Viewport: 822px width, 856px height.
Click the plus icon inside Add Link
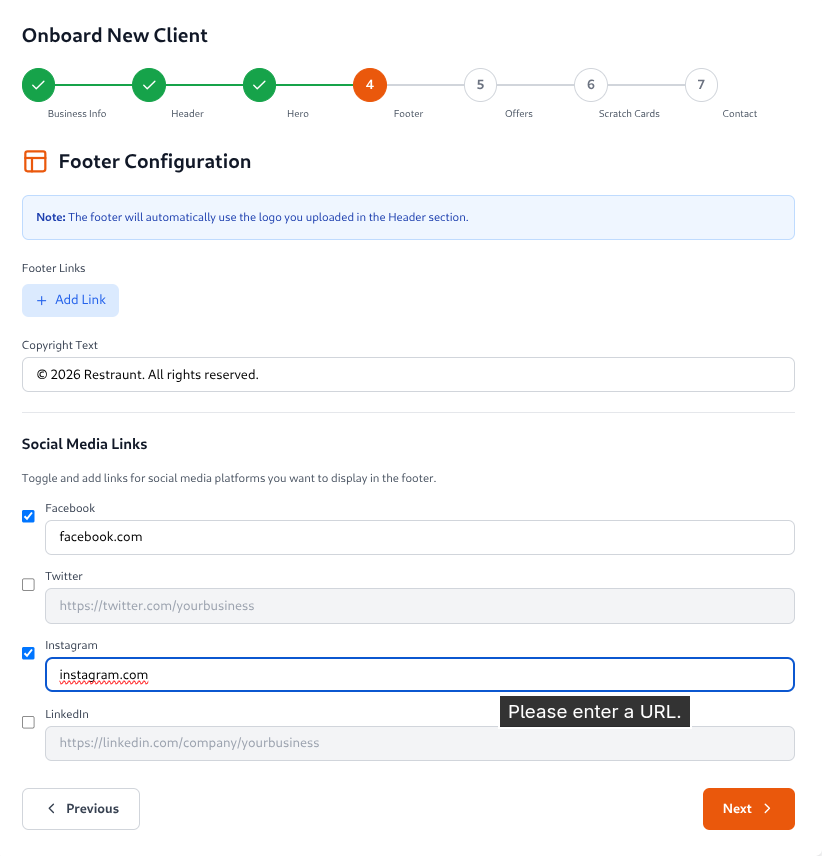click(40, 299)
